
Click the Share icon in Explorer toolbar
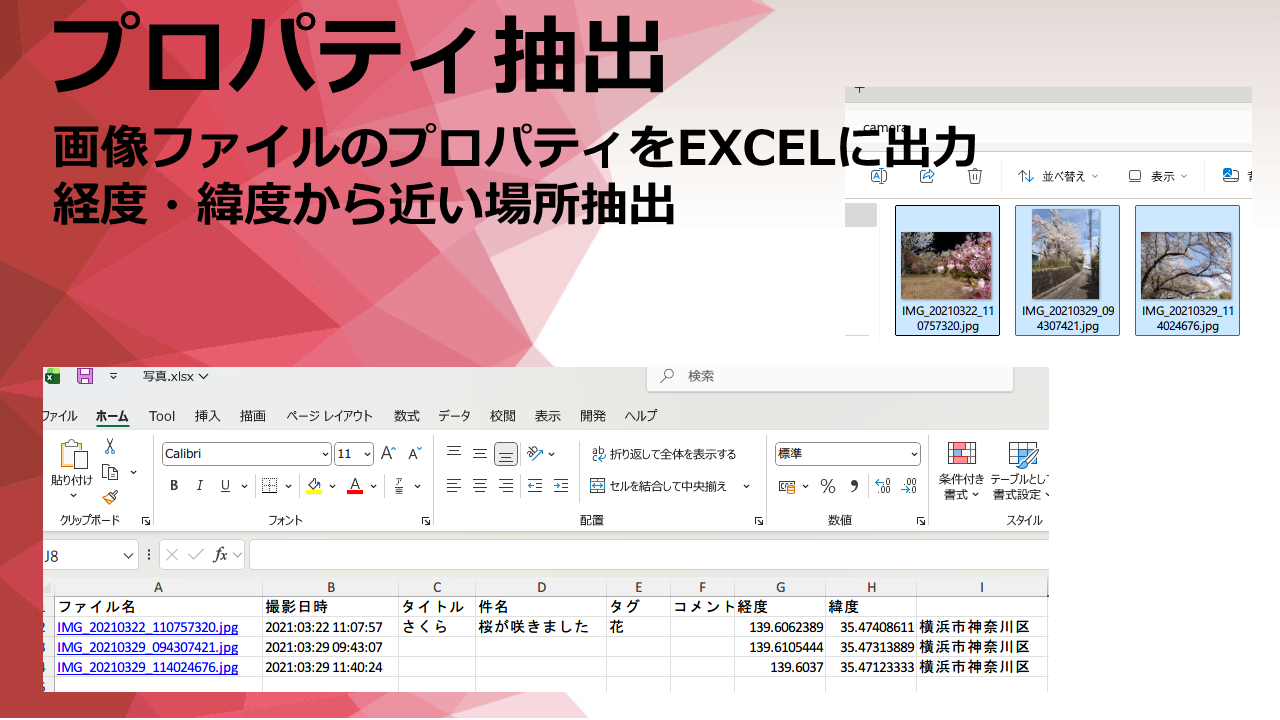(927, 176)
